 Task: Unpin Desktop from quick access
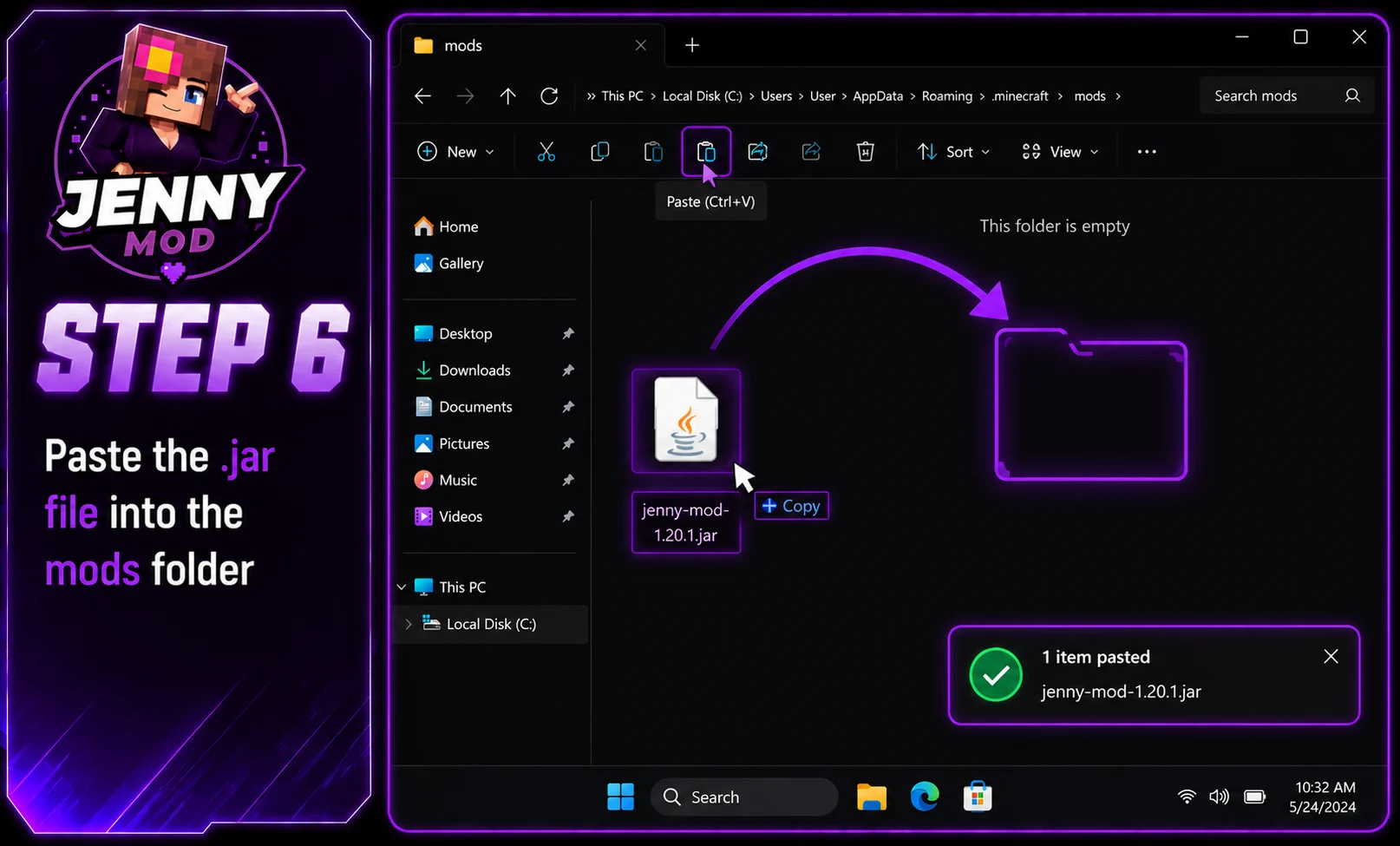click(568, 333)
